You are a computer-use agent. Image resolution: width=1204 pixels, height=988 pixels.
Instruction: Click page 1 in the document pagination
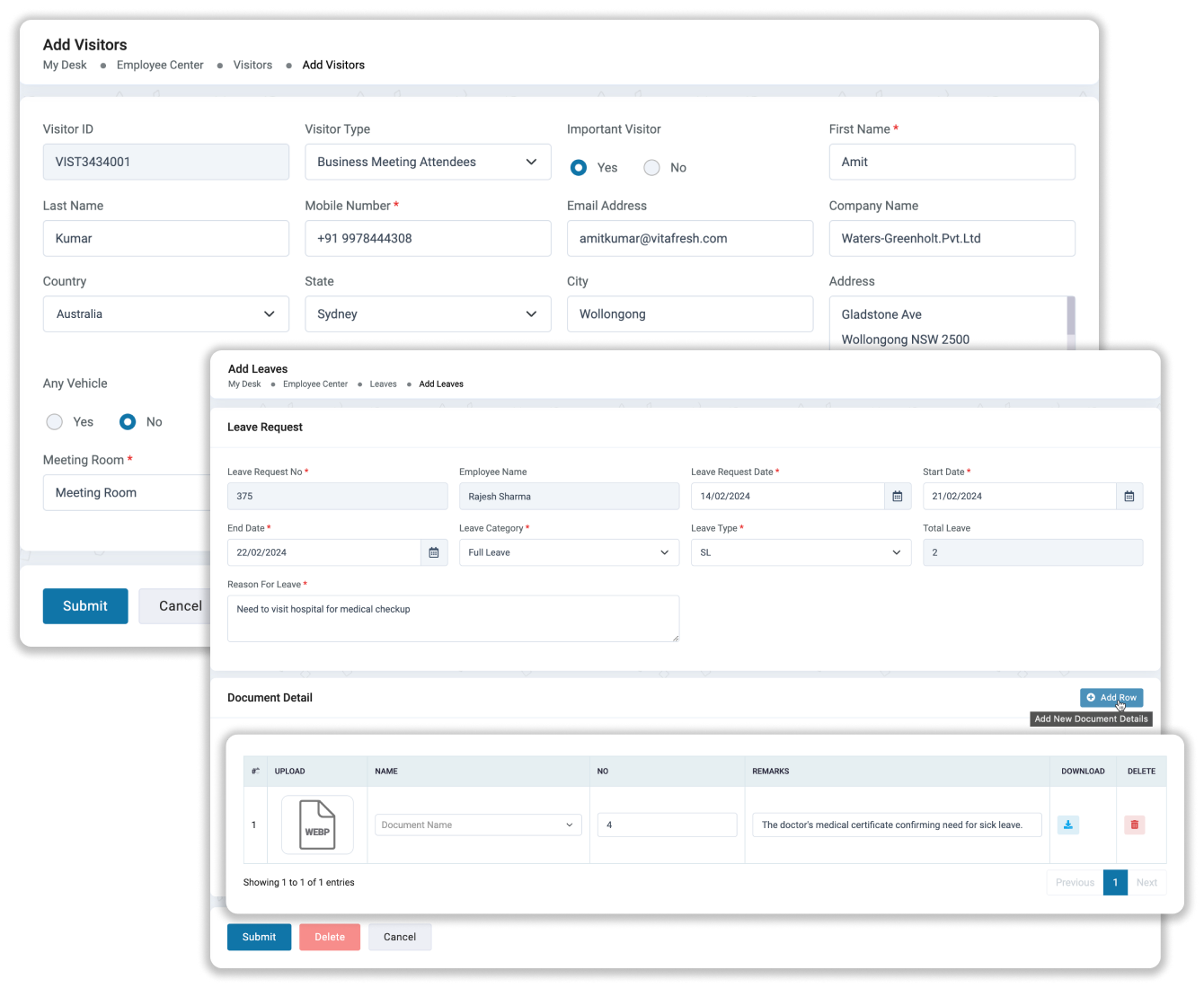1115,882
